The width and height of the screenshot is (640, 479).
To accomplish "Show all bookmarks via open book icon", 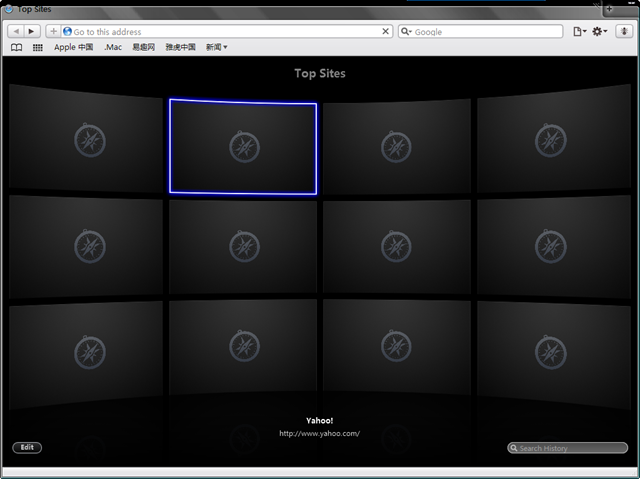I will coord(16,47).
